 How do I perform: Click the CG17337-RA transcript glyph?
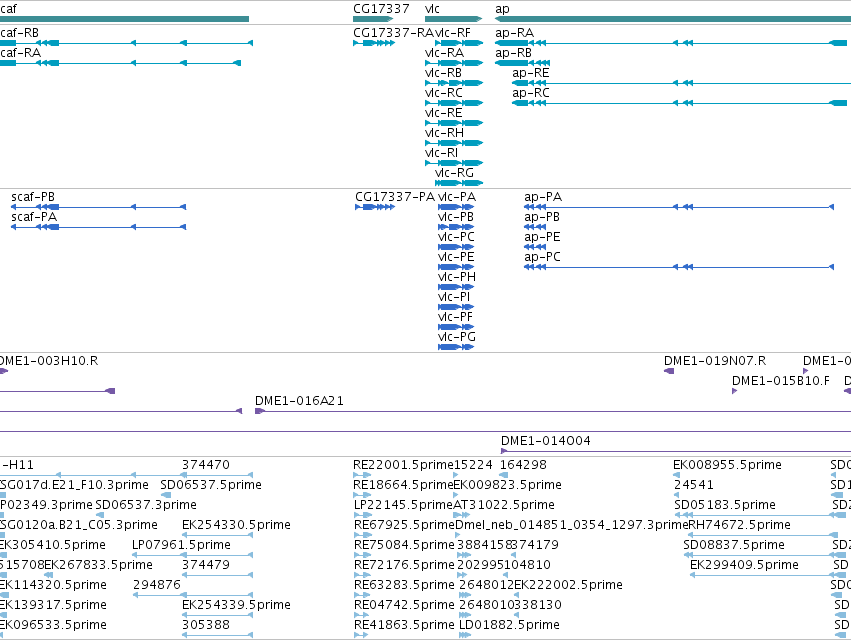tap(374, 43)
